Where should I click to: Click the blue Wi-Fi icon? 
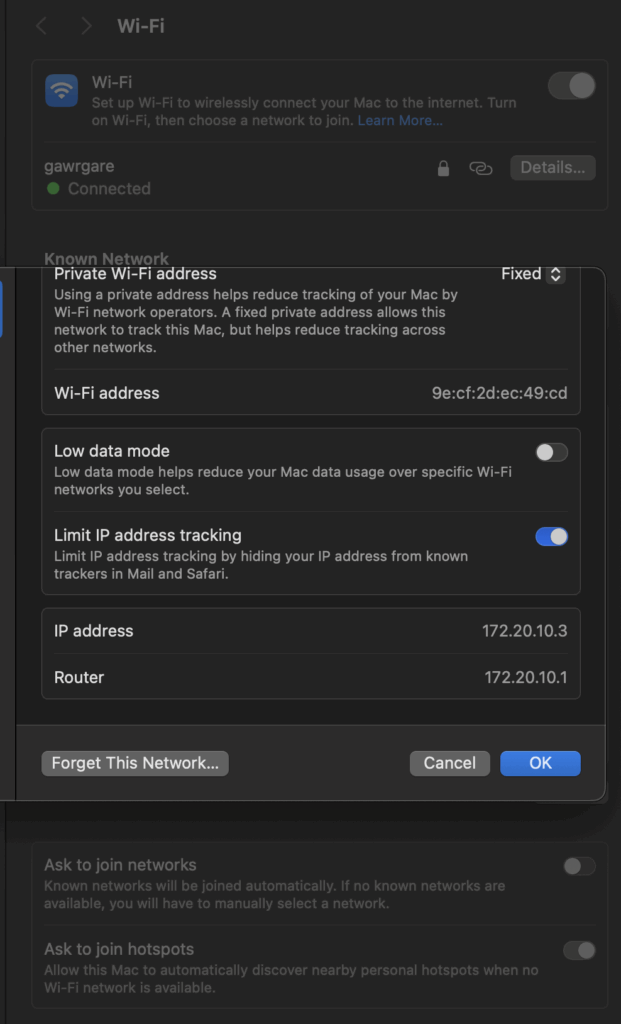point(62,91)
